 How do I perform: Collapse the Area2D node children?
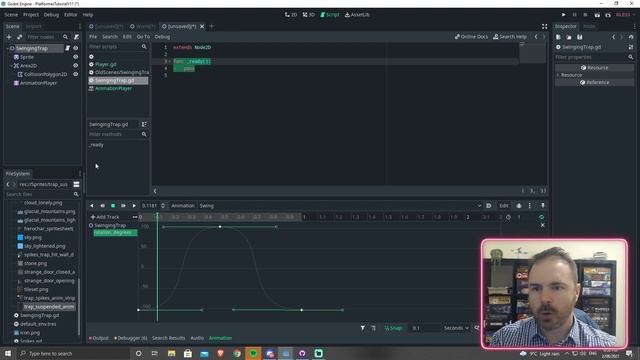pyautogui.click(x=12, y=65)
